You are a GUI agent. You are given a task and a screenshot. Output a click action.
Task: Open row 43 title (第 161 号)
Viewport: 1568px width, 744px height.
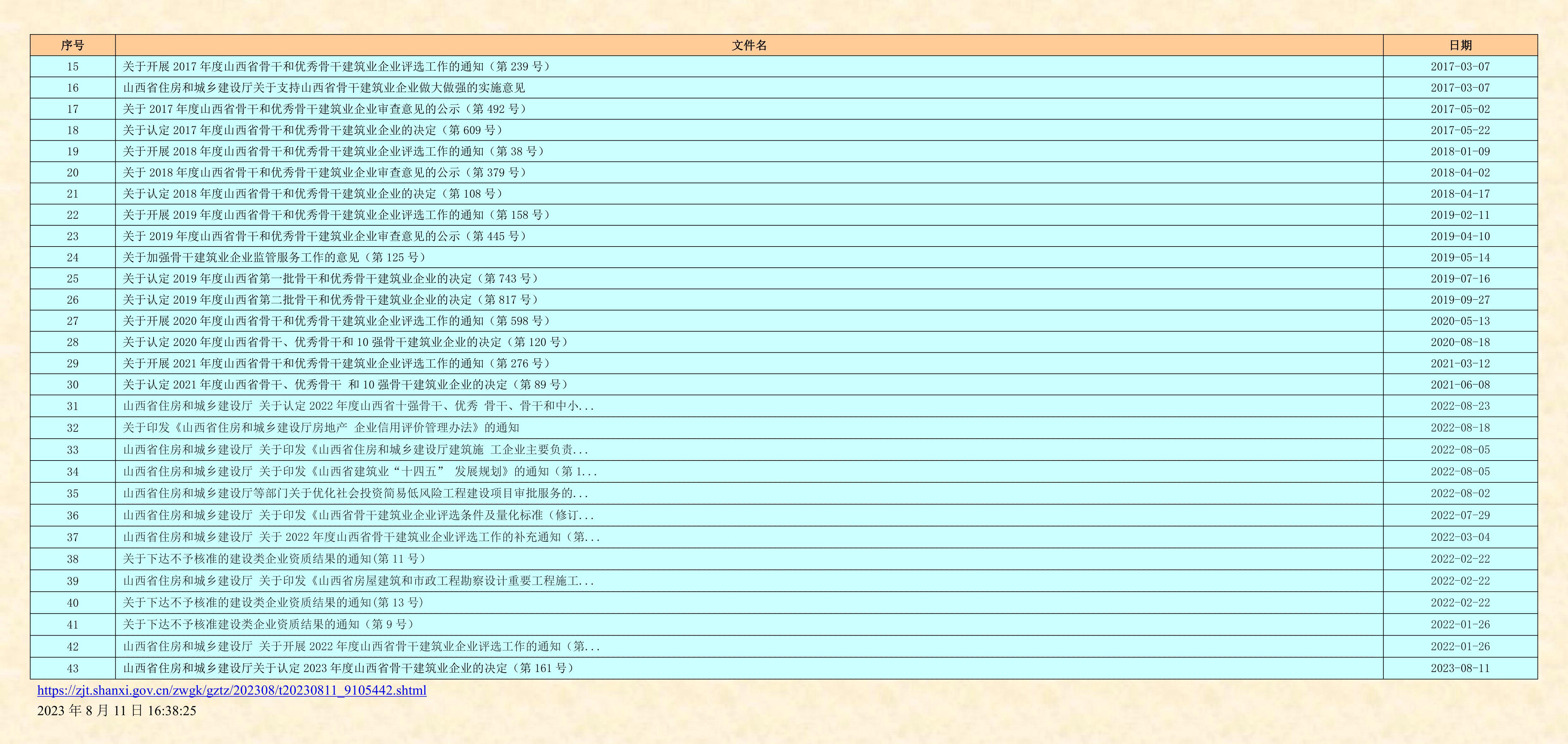(348, 668)
